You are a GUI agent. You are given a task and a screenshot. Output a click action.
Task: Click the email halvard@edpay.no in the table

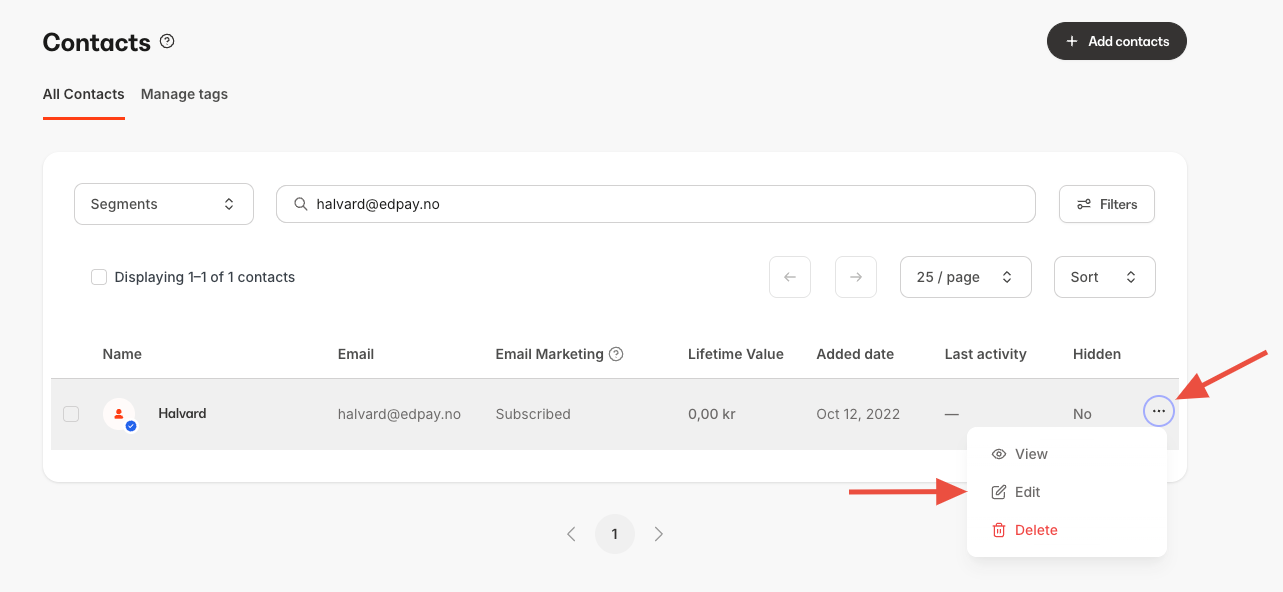tap(399, 414)
